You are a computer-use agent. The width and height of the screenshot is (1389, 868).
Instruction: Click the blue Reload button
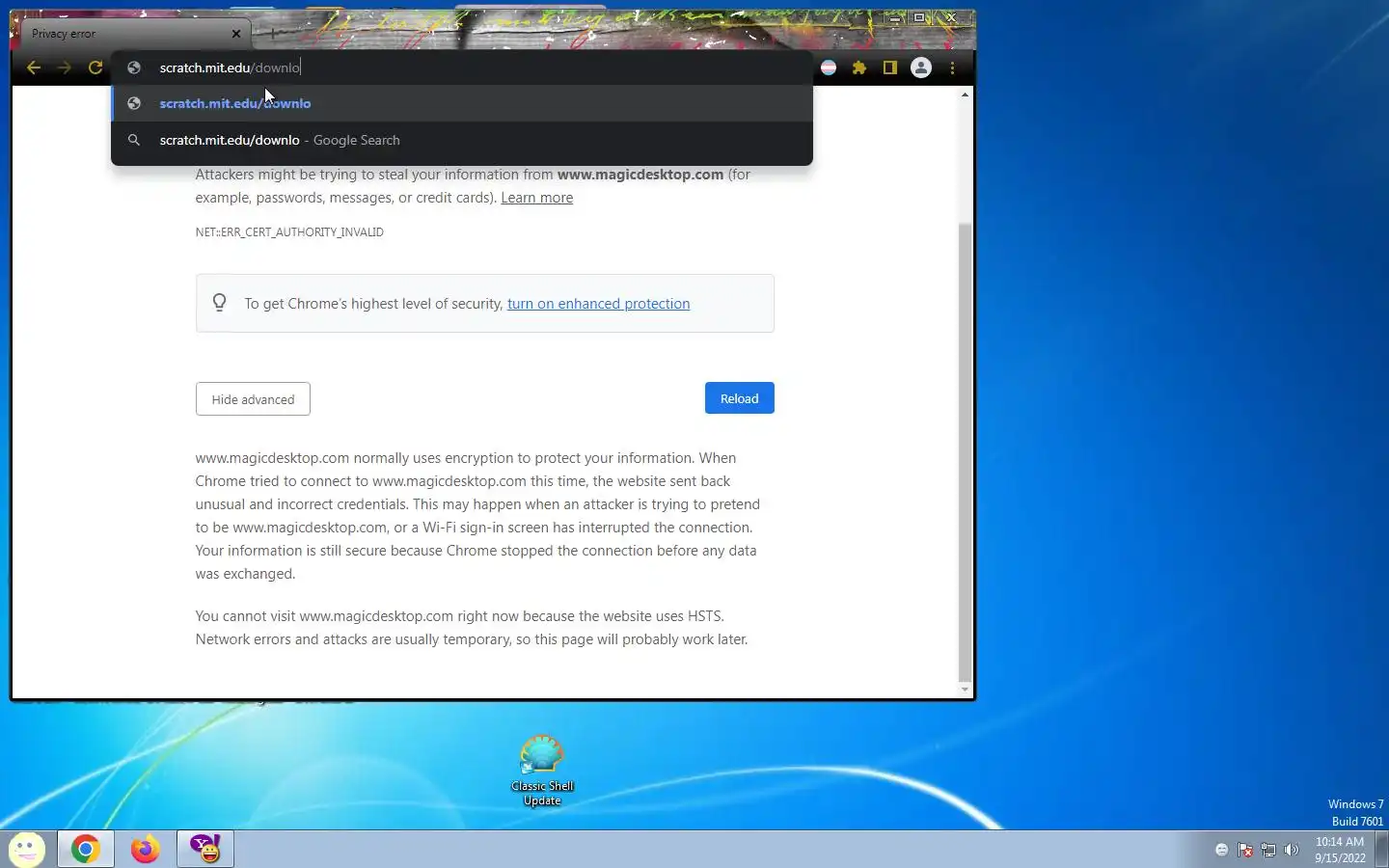(739, 398)
